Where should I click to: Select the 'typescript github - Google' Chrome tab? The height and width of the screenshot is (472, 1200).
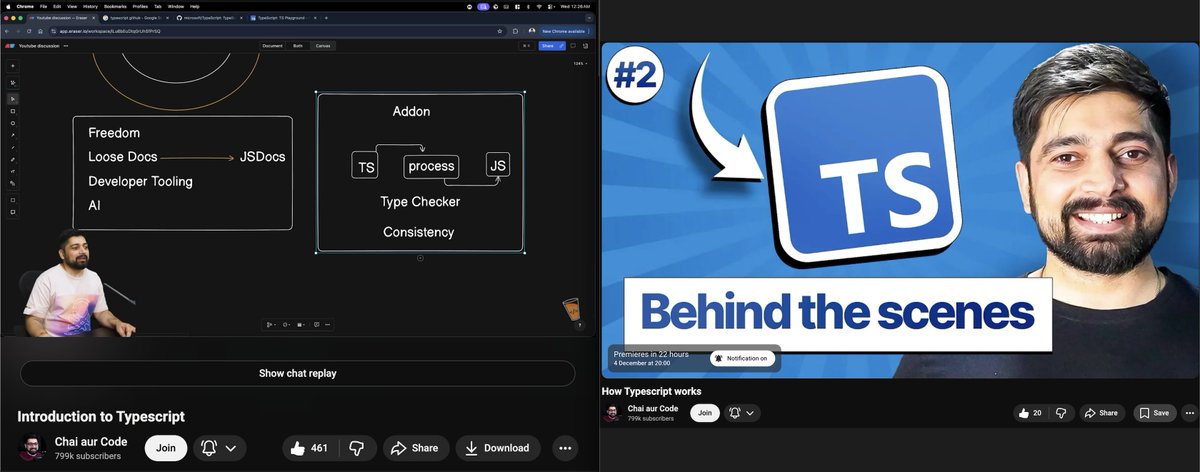tap(138, 18)
